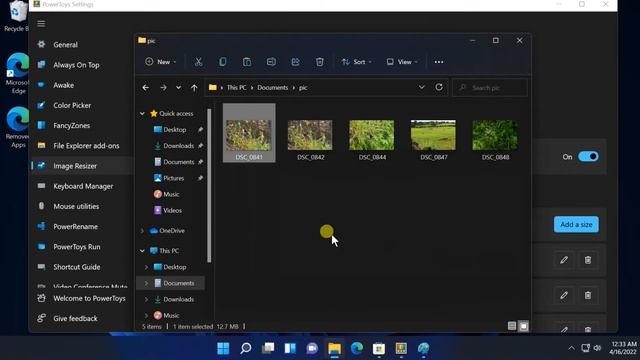Click the Rename icon in File Explorer toolbar
Screen dimensions: 640x360
(271, 62)
